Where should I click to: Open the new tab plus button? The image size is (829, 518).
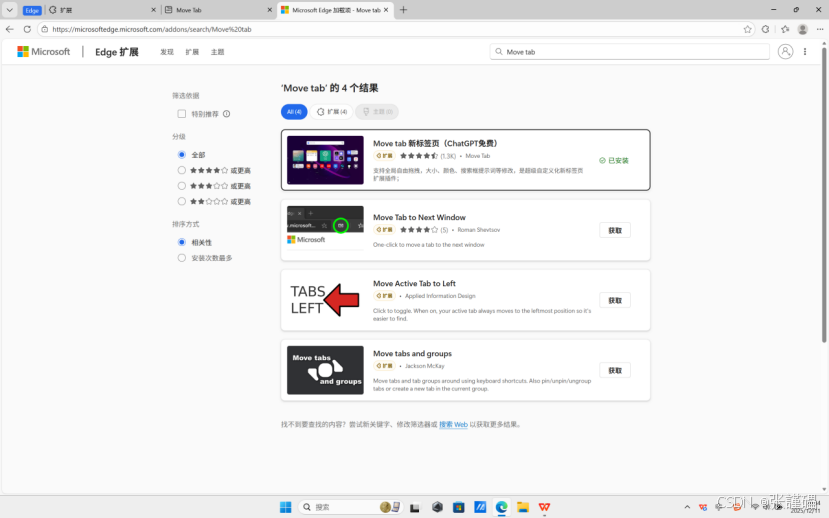(403, 10)
